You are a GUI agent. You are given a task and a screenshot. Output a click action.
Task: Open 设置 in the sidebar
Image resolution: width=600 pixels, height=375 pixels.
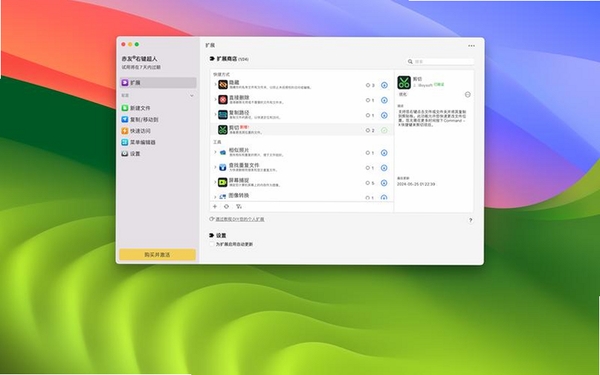[x=131, y=154]
